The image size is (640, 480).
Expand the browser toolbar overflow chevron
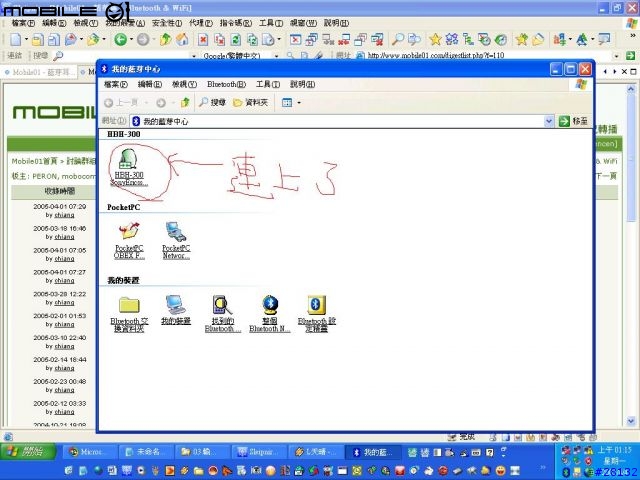(x=632, y=37)
